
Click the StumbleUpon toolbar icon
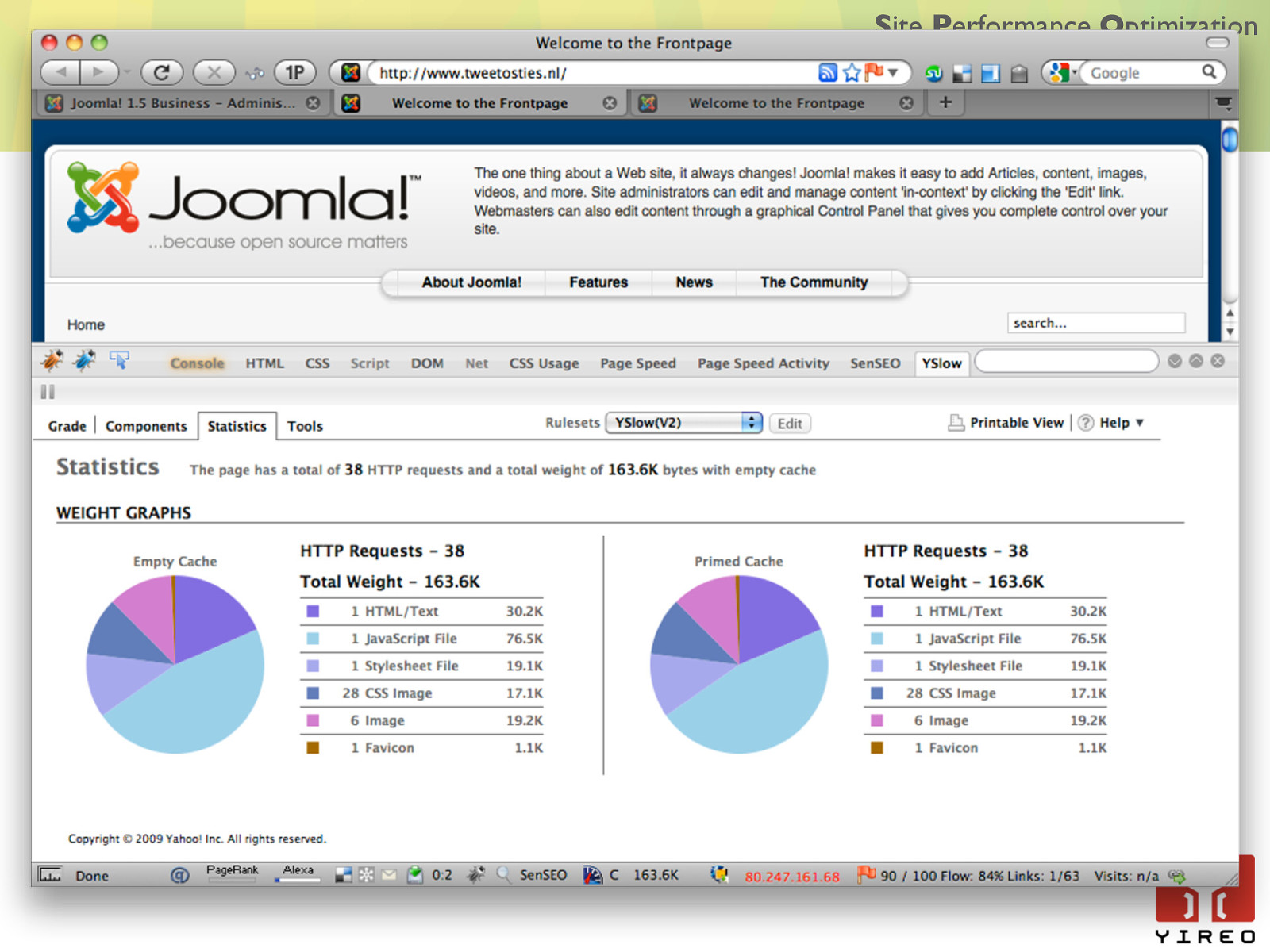[x=934, y=74]
